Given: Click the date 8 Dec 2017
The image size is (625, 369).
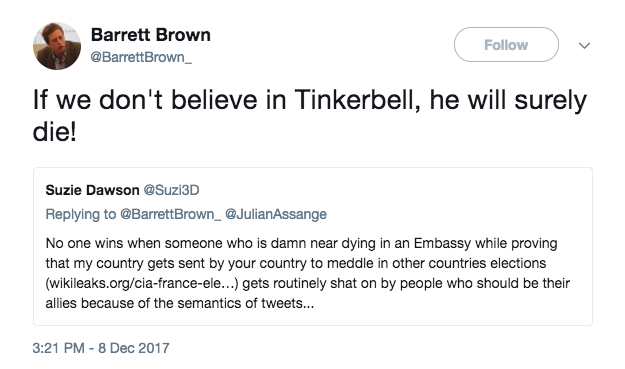Looking at the screenshot, I should pos(134,348).
